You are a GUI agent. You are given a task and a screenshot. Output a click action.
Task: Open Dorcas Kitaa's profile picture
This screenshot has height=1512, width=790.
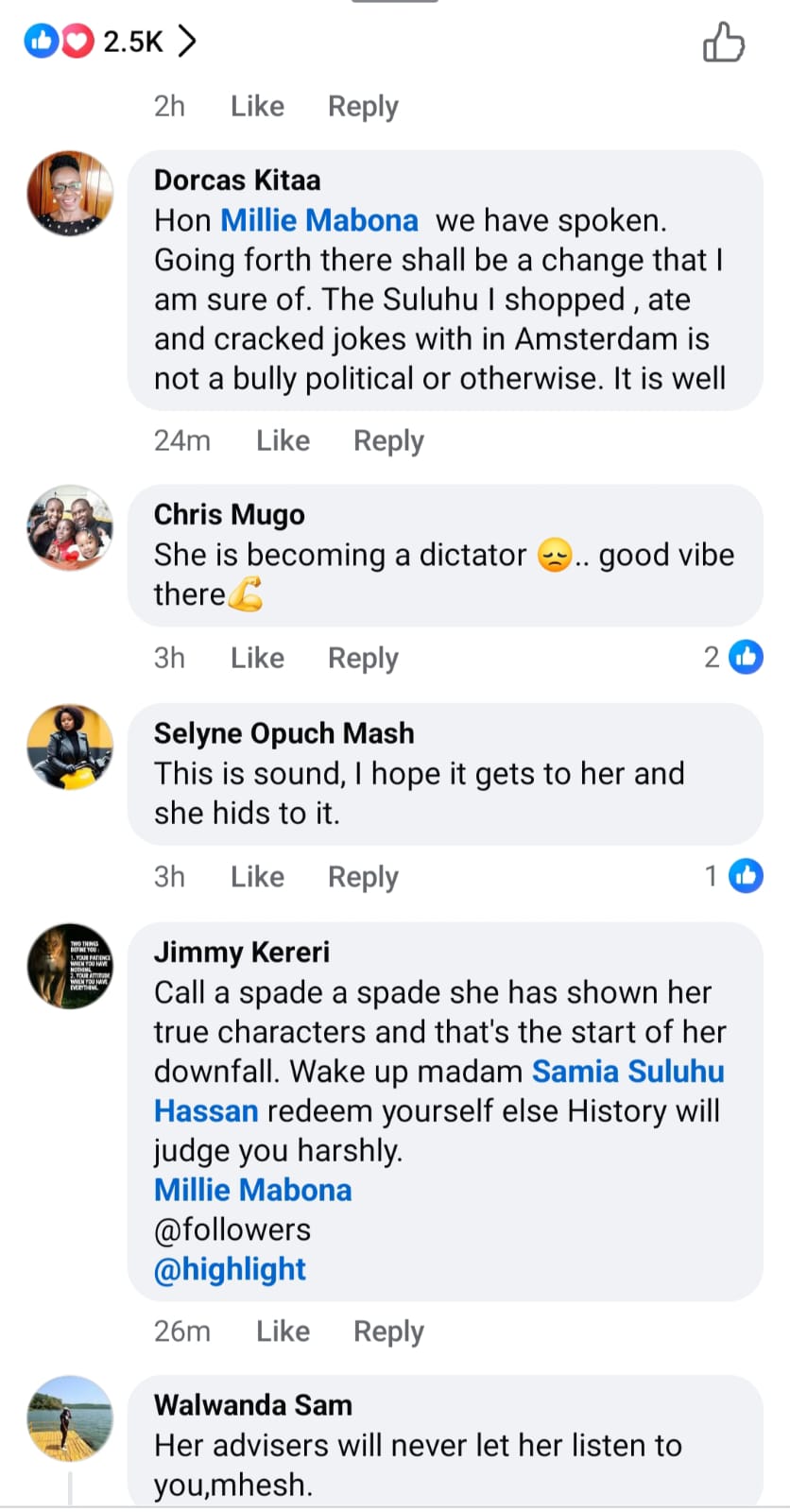(x=70, y=193)
